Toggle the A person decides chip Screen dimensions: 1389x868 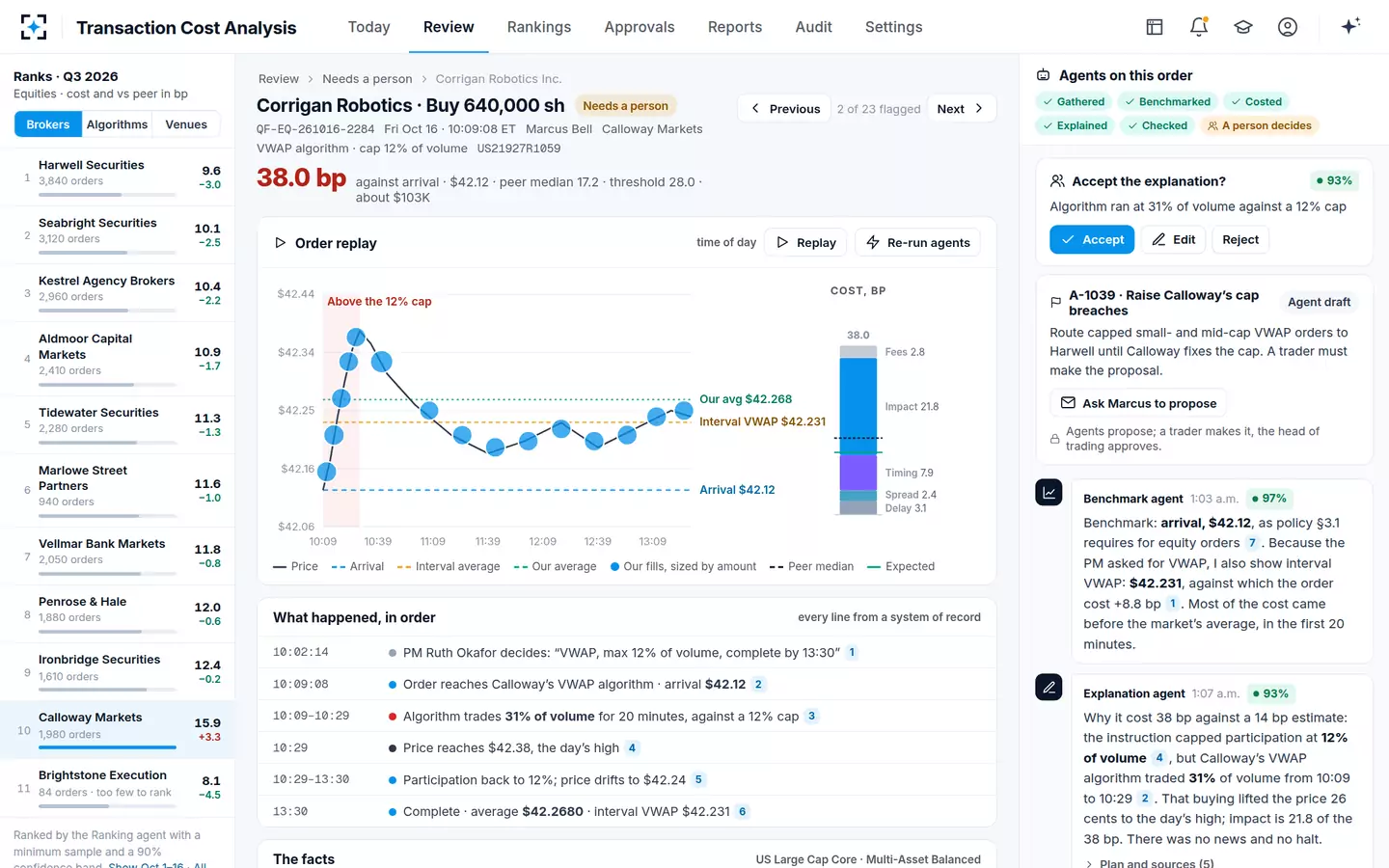[x=1259, y=125]
